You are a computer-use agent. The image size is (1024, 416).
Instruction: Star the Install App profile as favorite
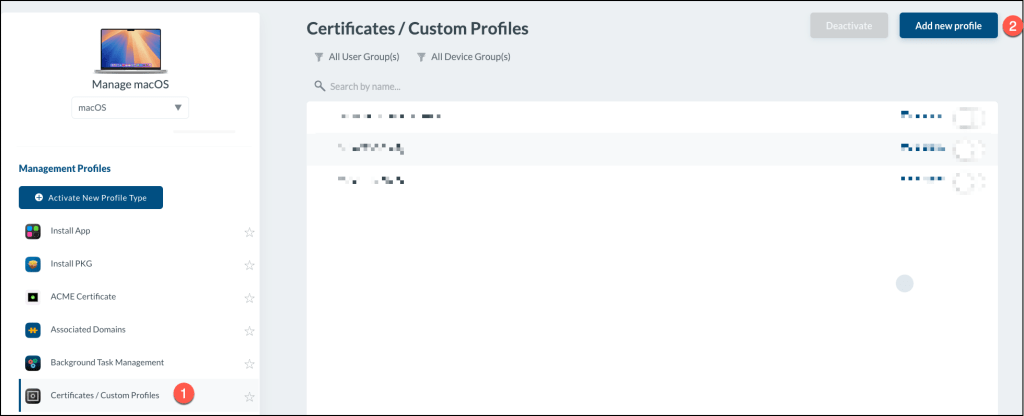250,233
